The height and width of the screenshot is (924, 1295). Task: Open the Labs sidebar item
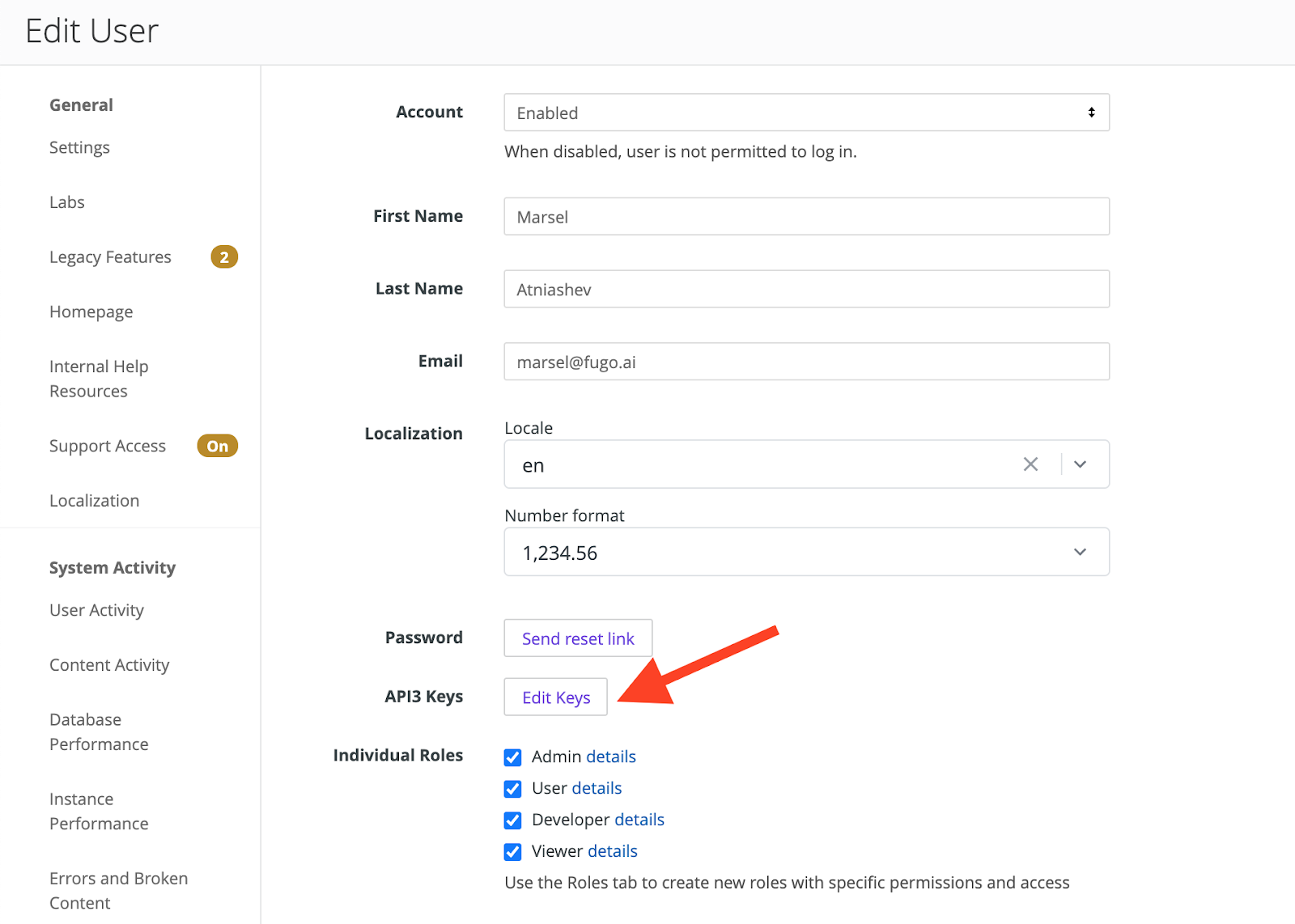[x=67, y=202]
